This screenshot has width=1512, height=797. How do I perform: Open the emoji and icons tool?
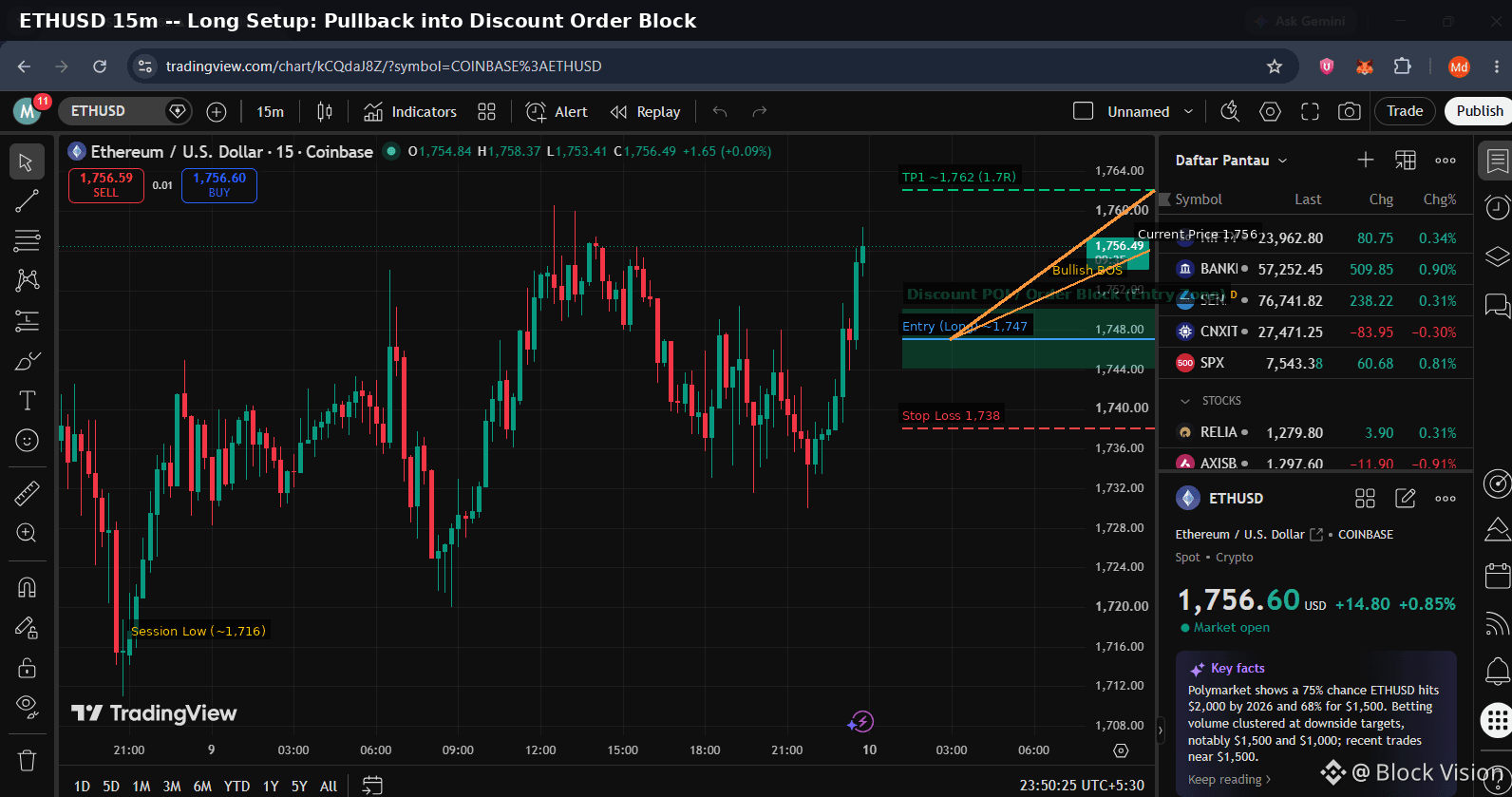(x=27, y=441)
